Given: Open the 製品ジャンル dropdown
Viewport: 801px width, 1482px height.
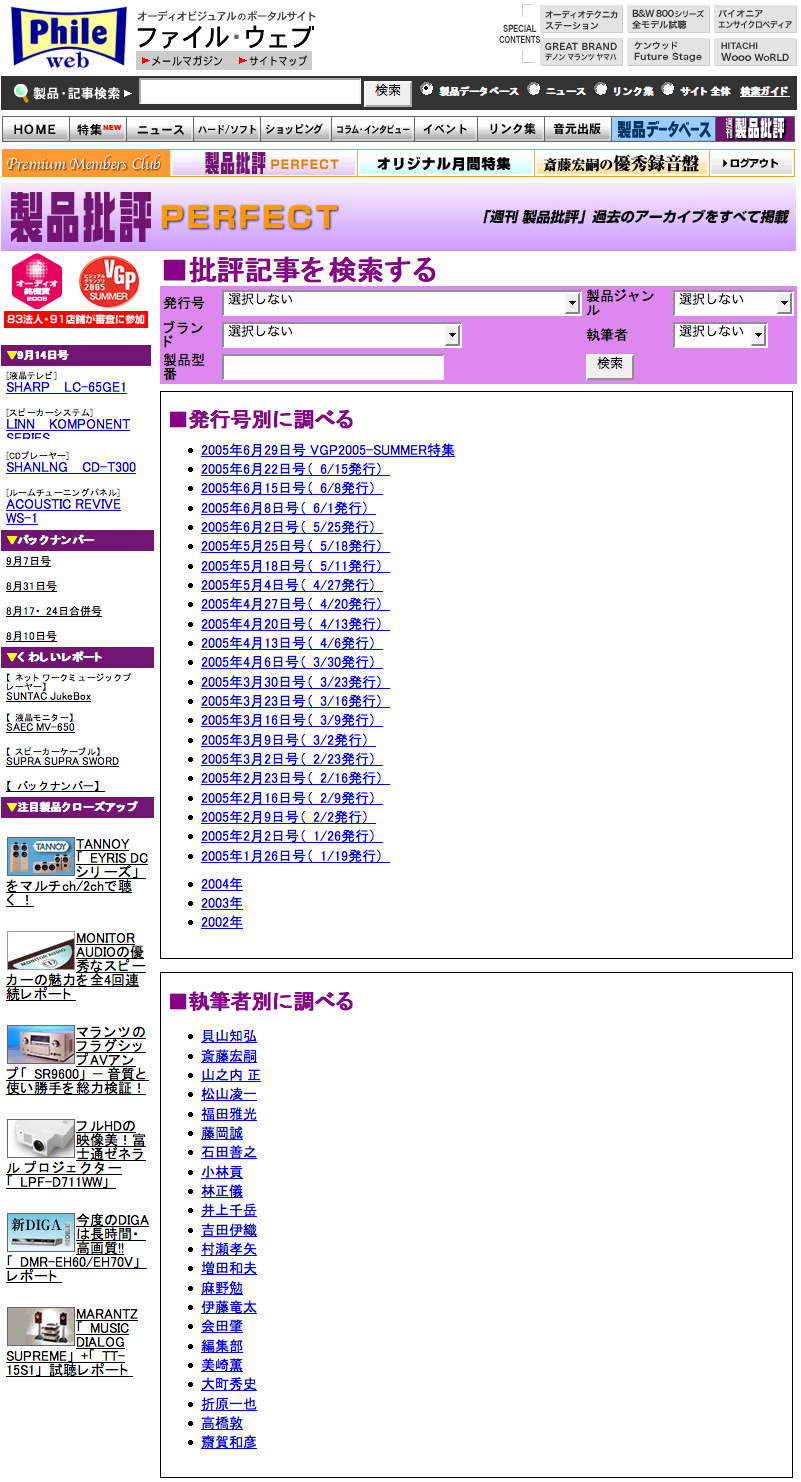Looking at the screenshot, I should (733, 303).
